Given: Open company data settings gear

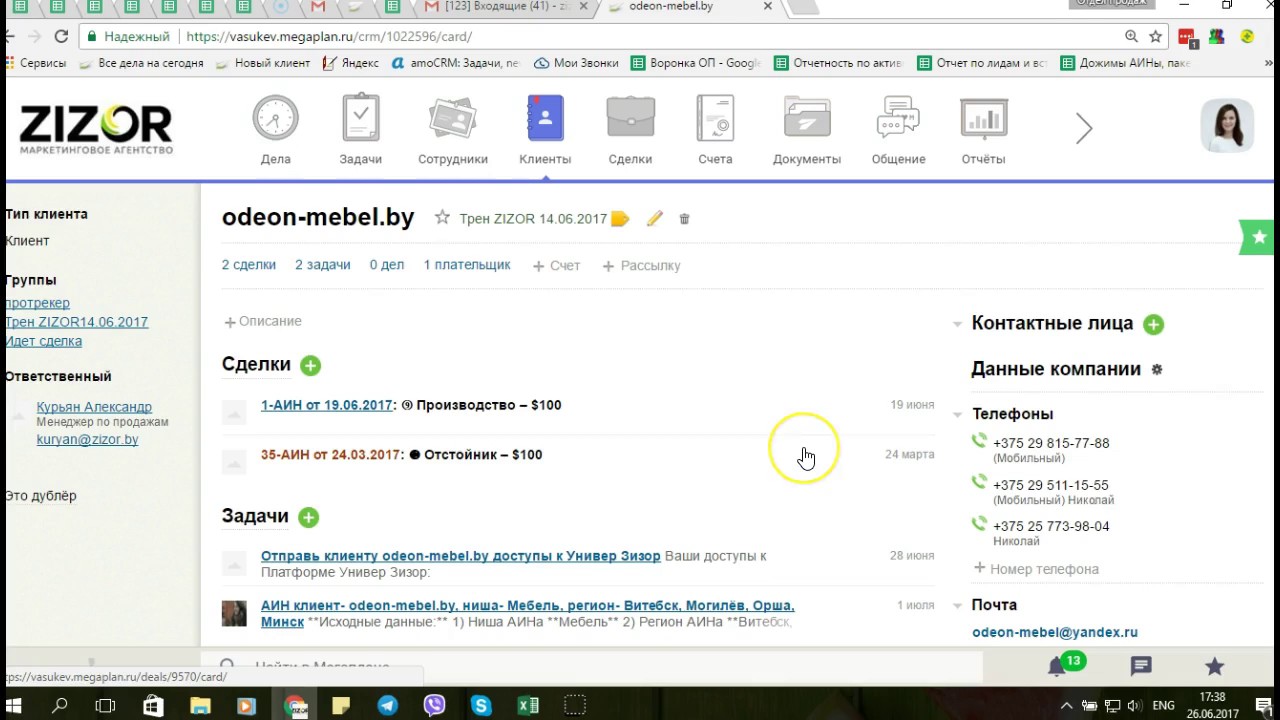Looking at the screenshot, I should 1157,369.
